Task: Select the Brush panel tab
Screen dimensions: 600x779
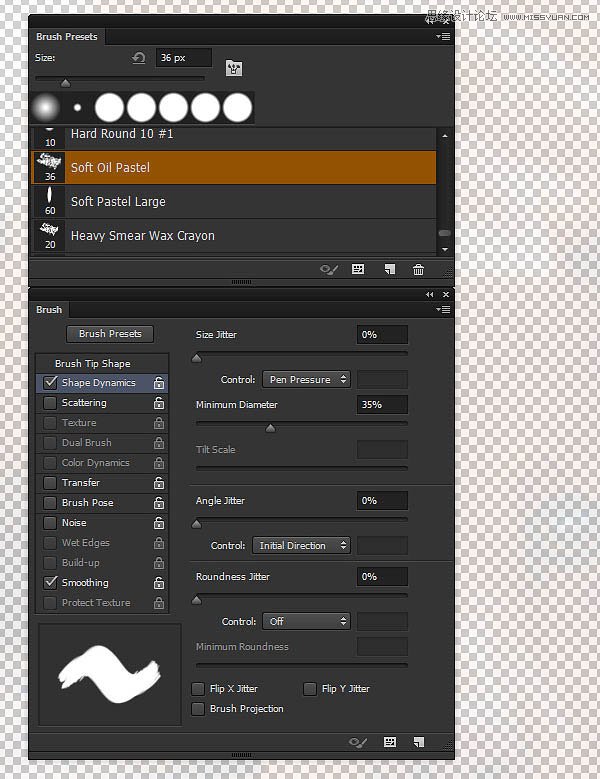Action: [x=49, y=310]
